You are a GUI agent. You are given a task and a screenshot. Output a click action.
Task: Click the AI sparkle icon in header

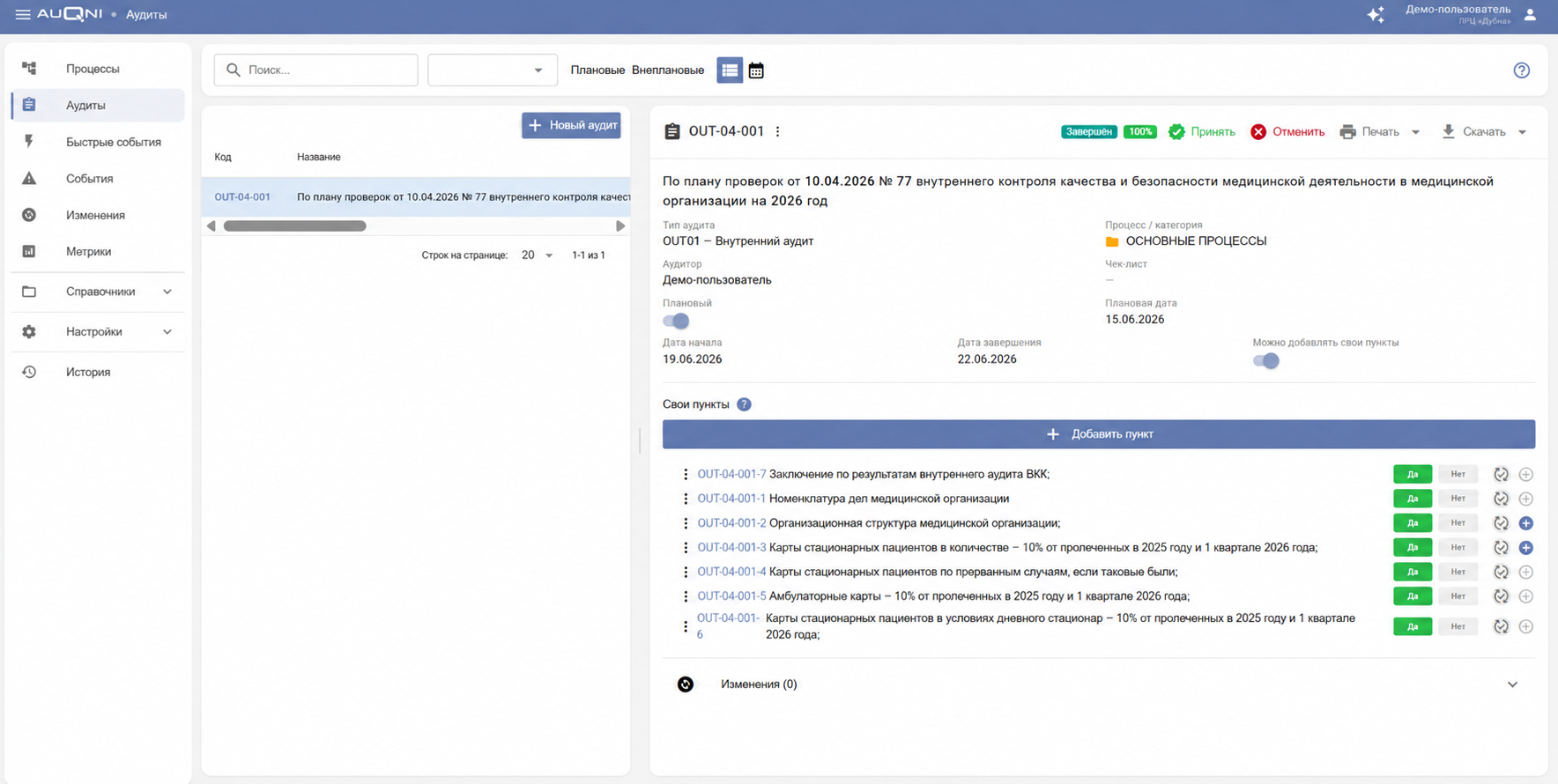pyautogui.click(x=1376, y=15)
